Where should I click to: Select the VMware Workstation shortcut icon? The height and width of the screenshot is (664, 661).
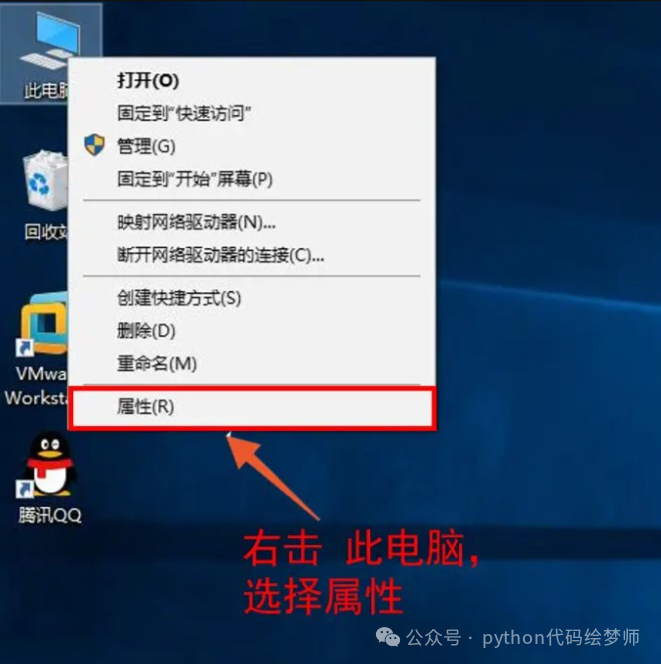tap(44, 324)
